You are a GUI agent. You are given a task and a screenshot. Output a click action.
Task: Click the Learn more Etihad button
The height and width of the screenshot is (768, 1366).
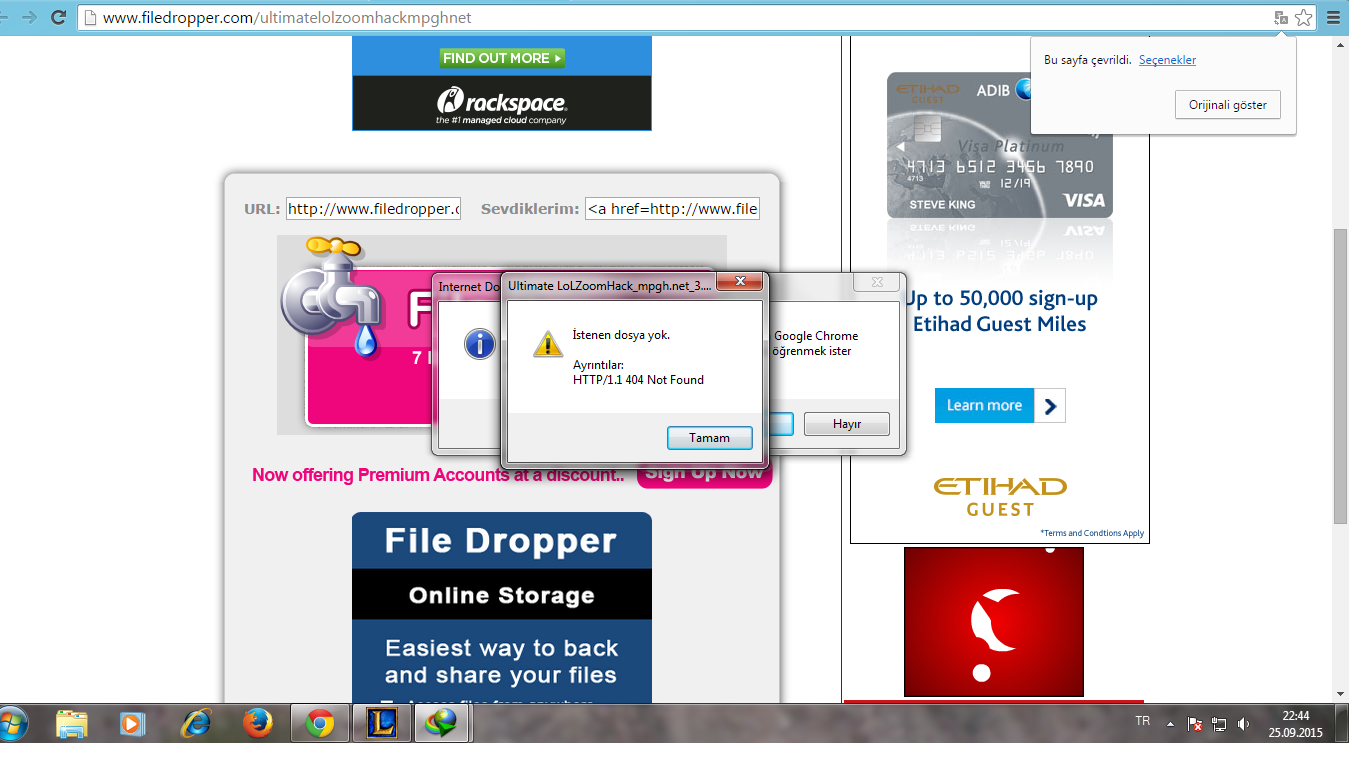[x=1000, y=405]
